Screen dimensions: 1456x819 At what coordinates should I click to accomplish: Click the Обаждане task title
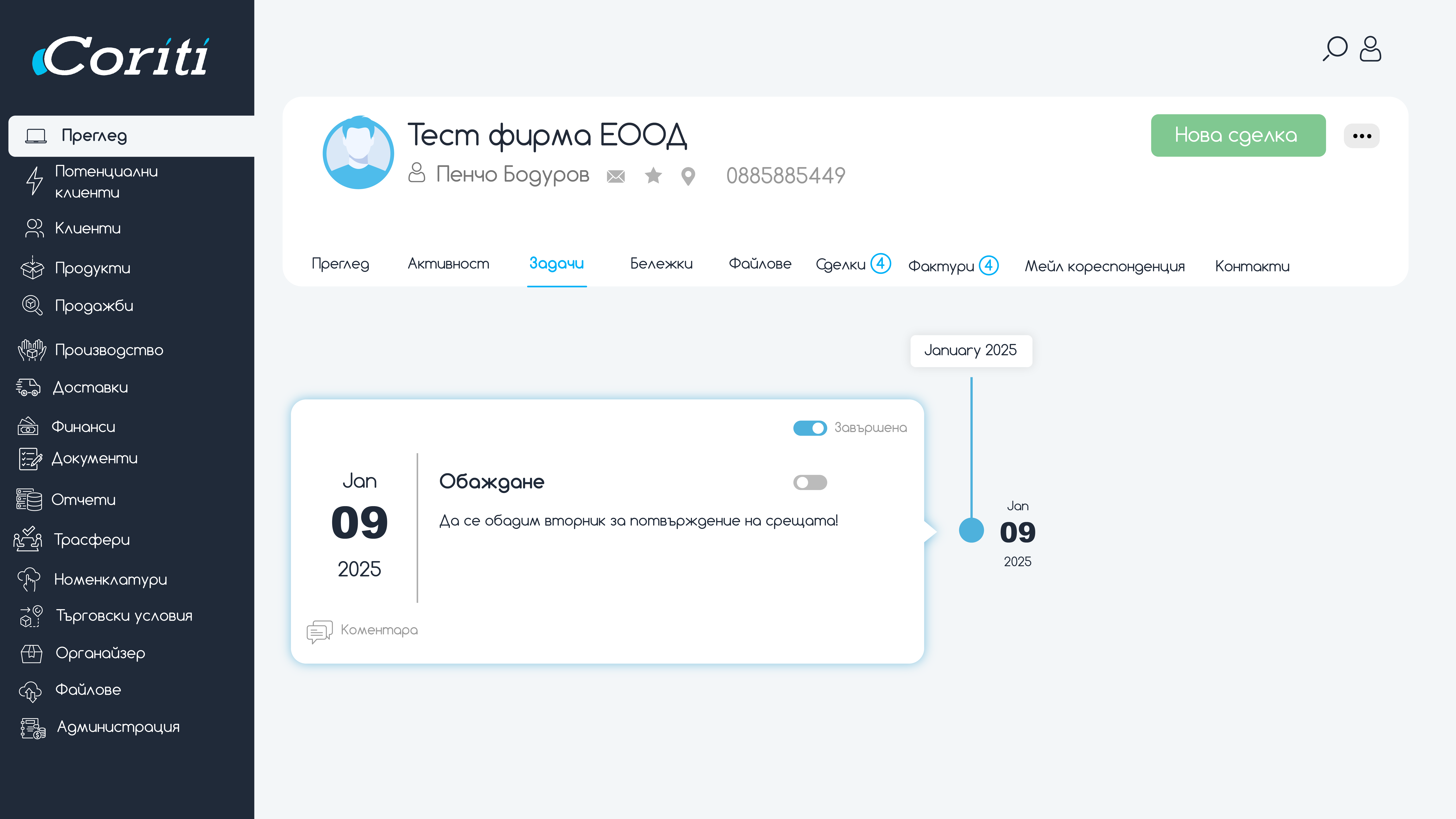click(492, 482)
